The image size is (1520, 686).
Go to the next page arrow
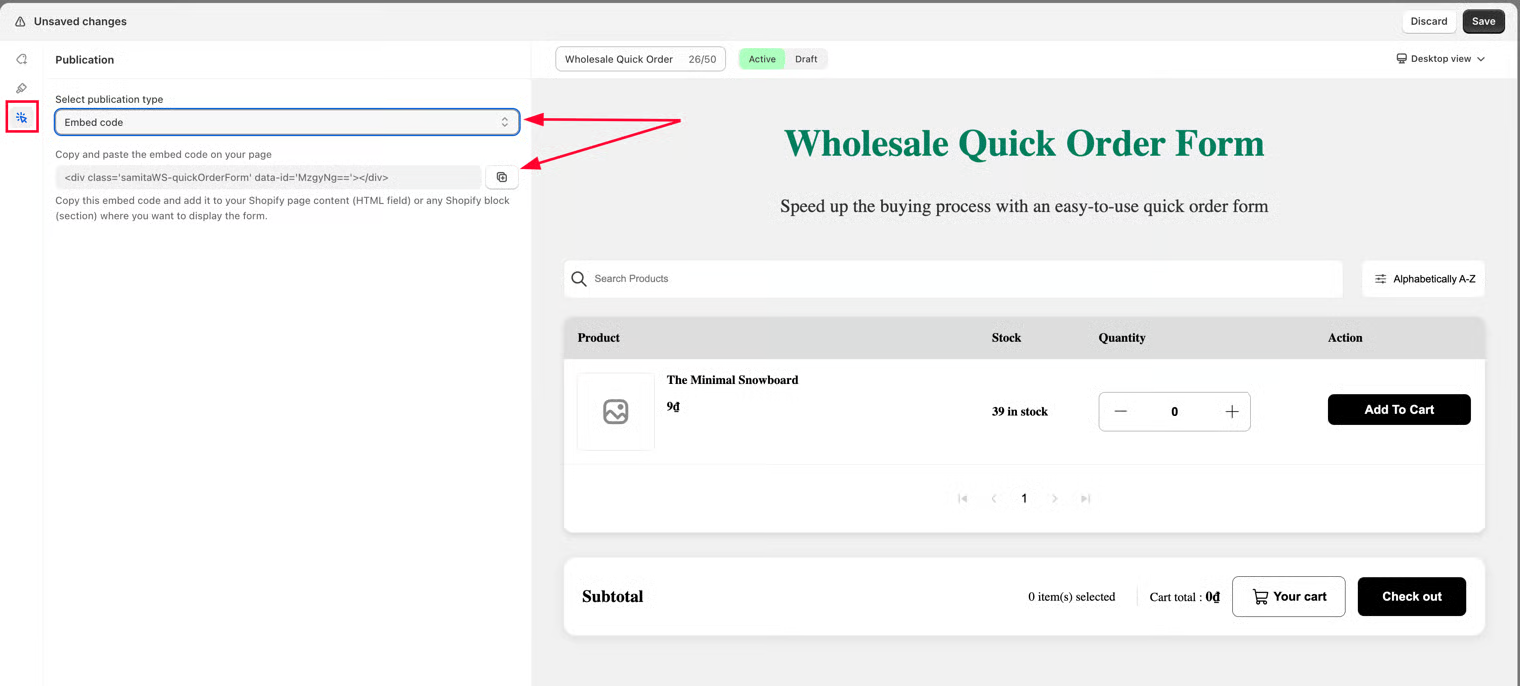[x=1054, y=498]
